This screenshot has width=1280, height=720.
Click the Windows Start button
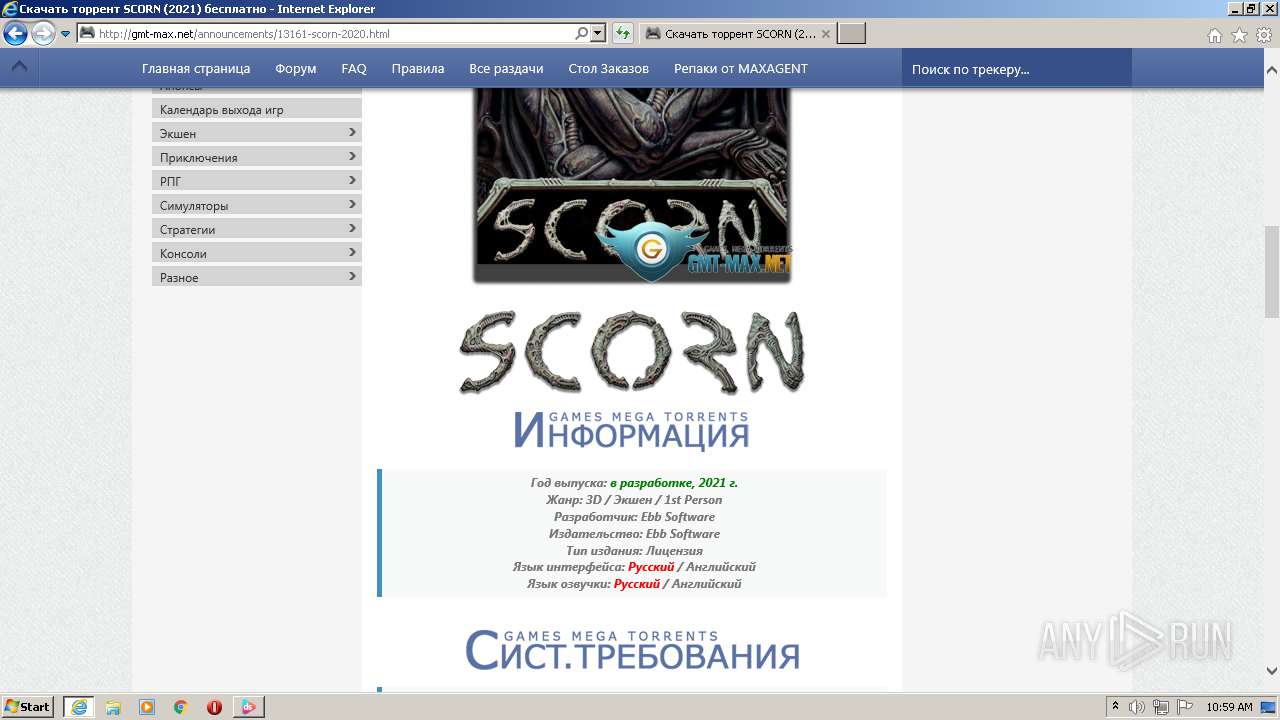pos(28,706)
